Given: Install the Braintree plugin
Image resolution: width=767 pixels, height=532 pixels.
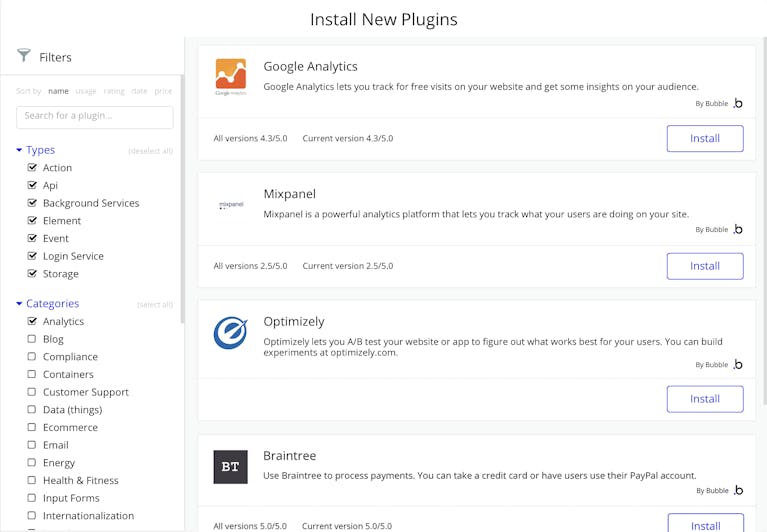Looking at the screenshot, I should pos(705,523).
